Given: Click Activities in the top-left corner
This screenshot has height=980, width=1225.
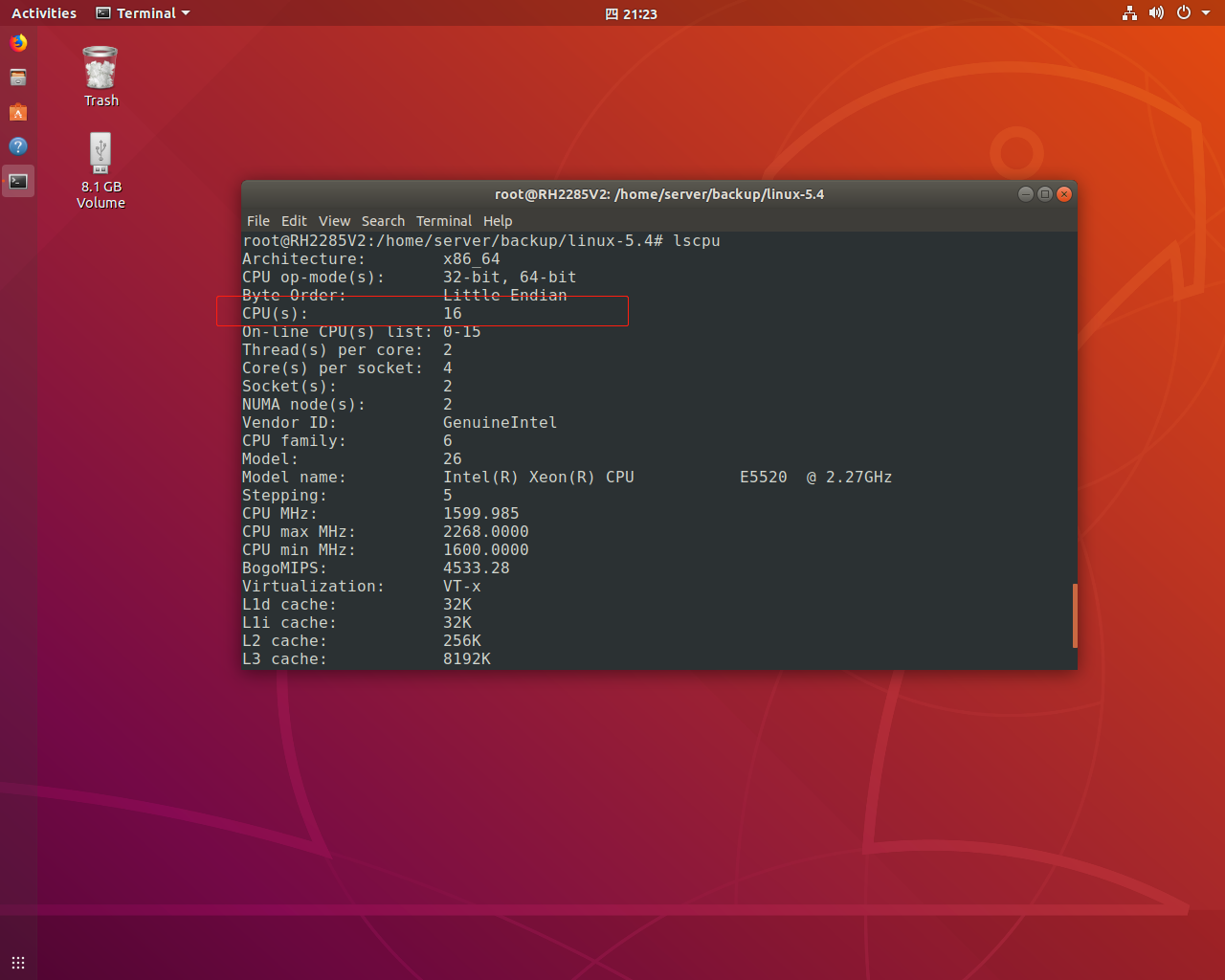Looking at the screenshot, I should tap(43, 12).
